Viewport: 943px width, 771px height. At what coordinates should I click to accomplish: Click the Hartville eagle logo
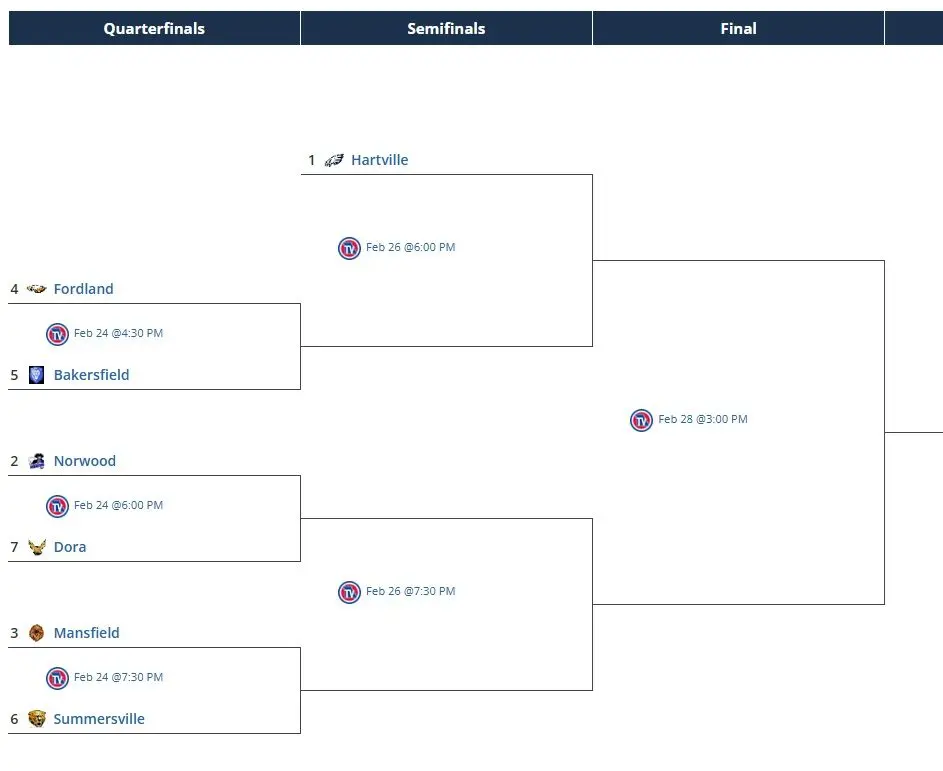click(x=338, y=159)
